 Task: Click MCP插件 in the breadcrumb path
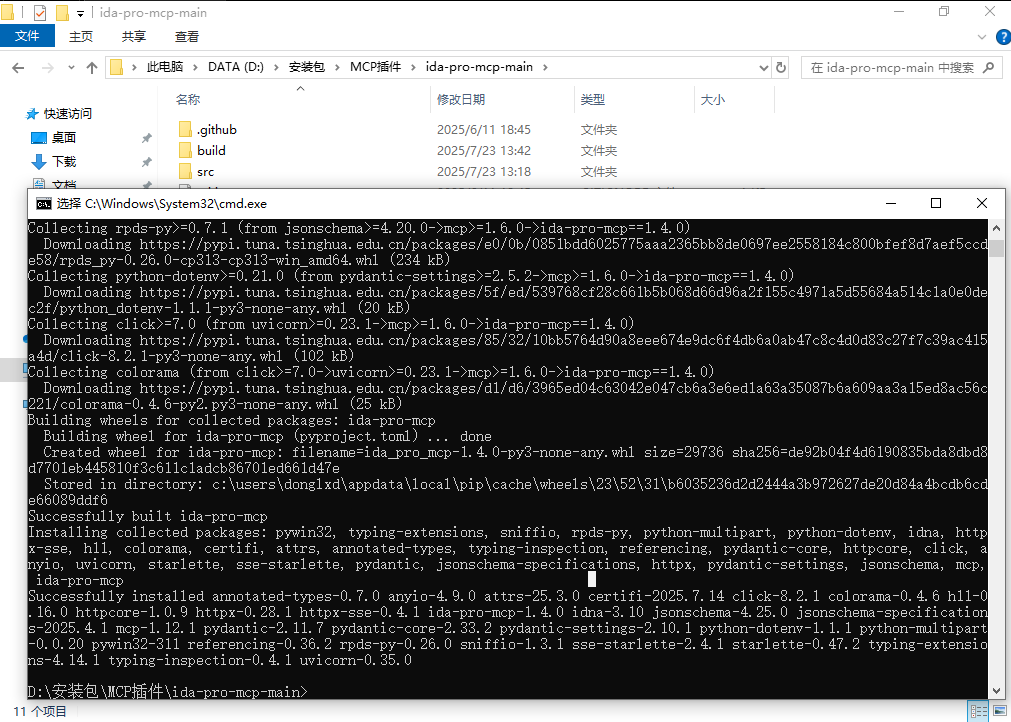click(x=375, y=68)
